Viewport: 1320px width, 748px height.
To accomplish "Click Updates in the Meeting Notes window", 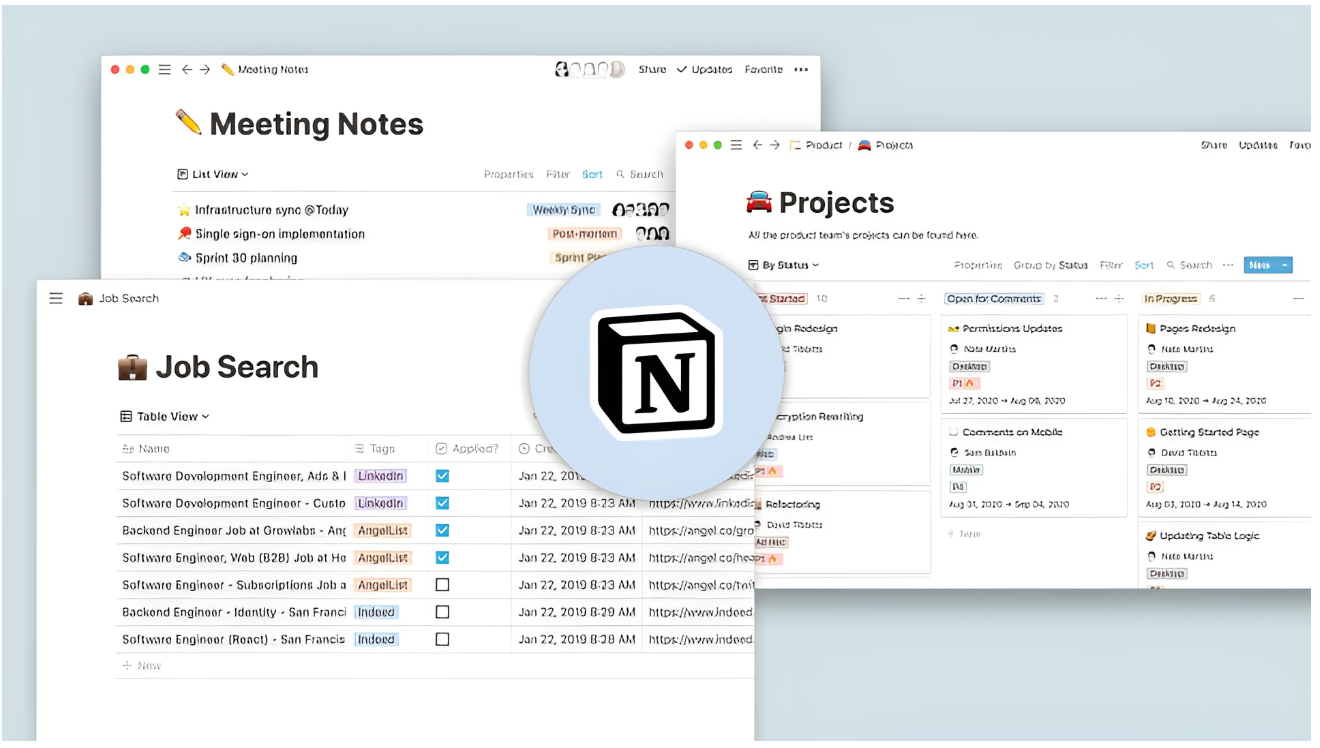I will click(x=705, y=70).
